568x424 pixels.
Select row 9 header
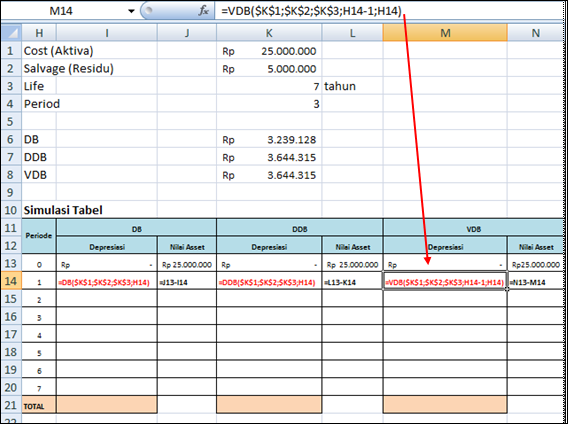(11, 192)
